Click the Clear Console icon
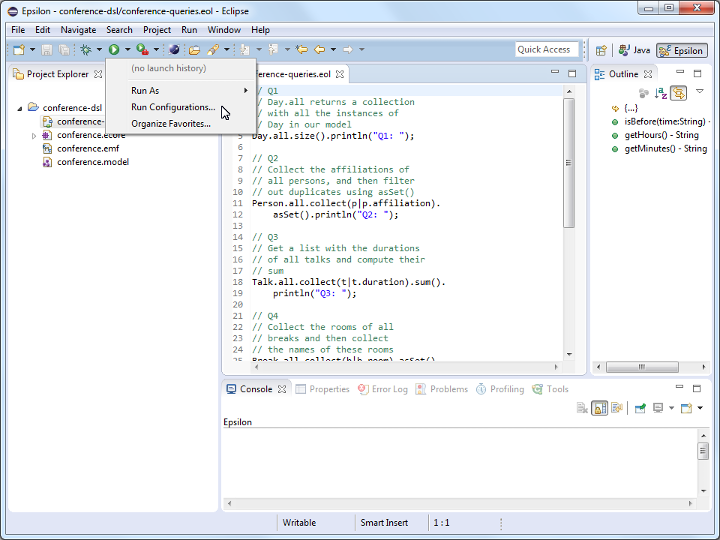The width and height of the screenshot is (720, 540). (x=582, y=408)
